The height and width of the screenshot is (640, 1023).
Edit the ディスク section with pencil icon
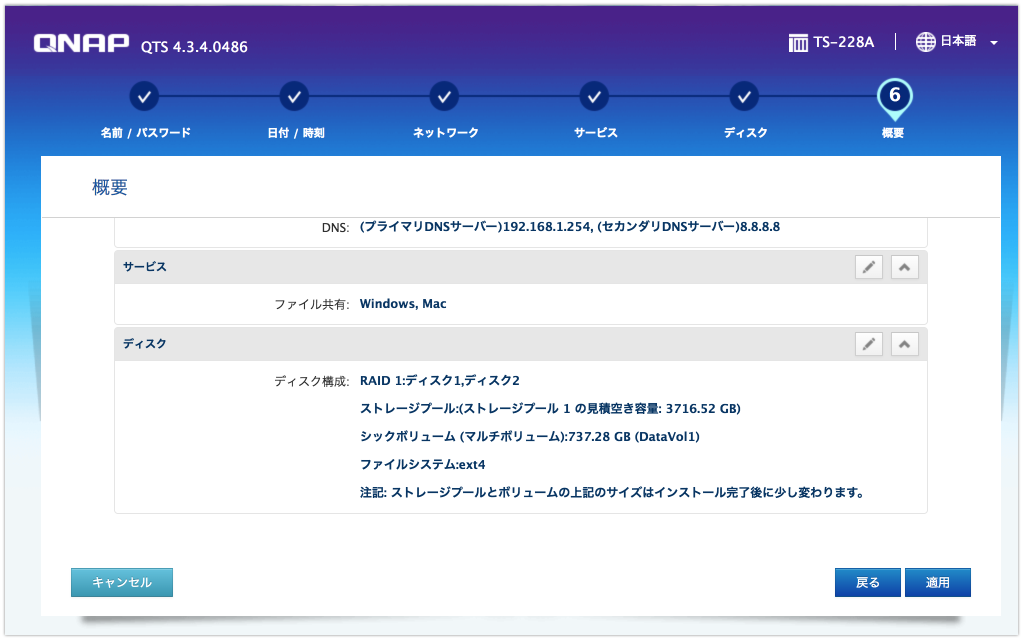[x=868, y=343]
